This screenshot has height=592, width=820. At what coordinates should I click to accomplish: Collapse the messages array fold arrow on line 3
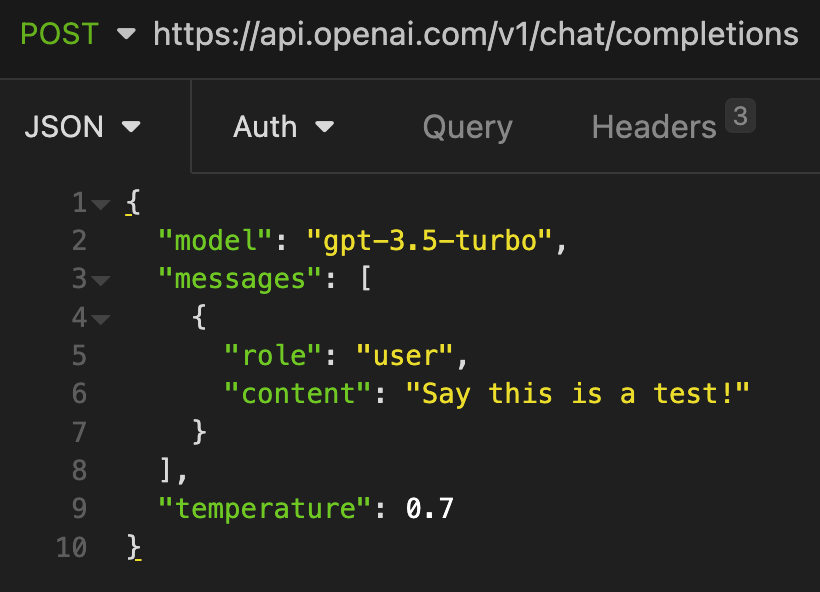(100, 280)
